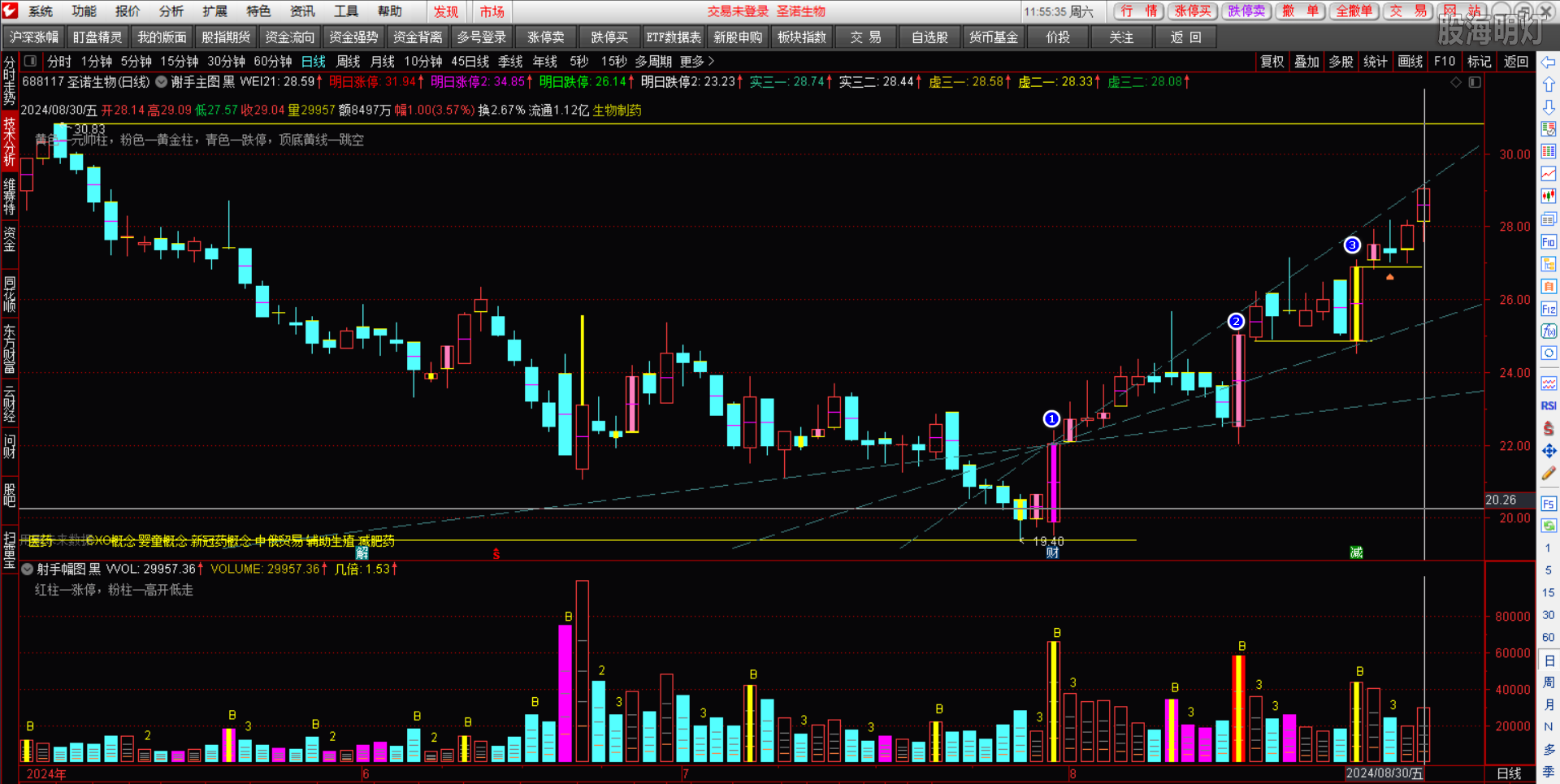
Task: Open the candlestick chart icon in sidebar
Action: click(1549, 196)
